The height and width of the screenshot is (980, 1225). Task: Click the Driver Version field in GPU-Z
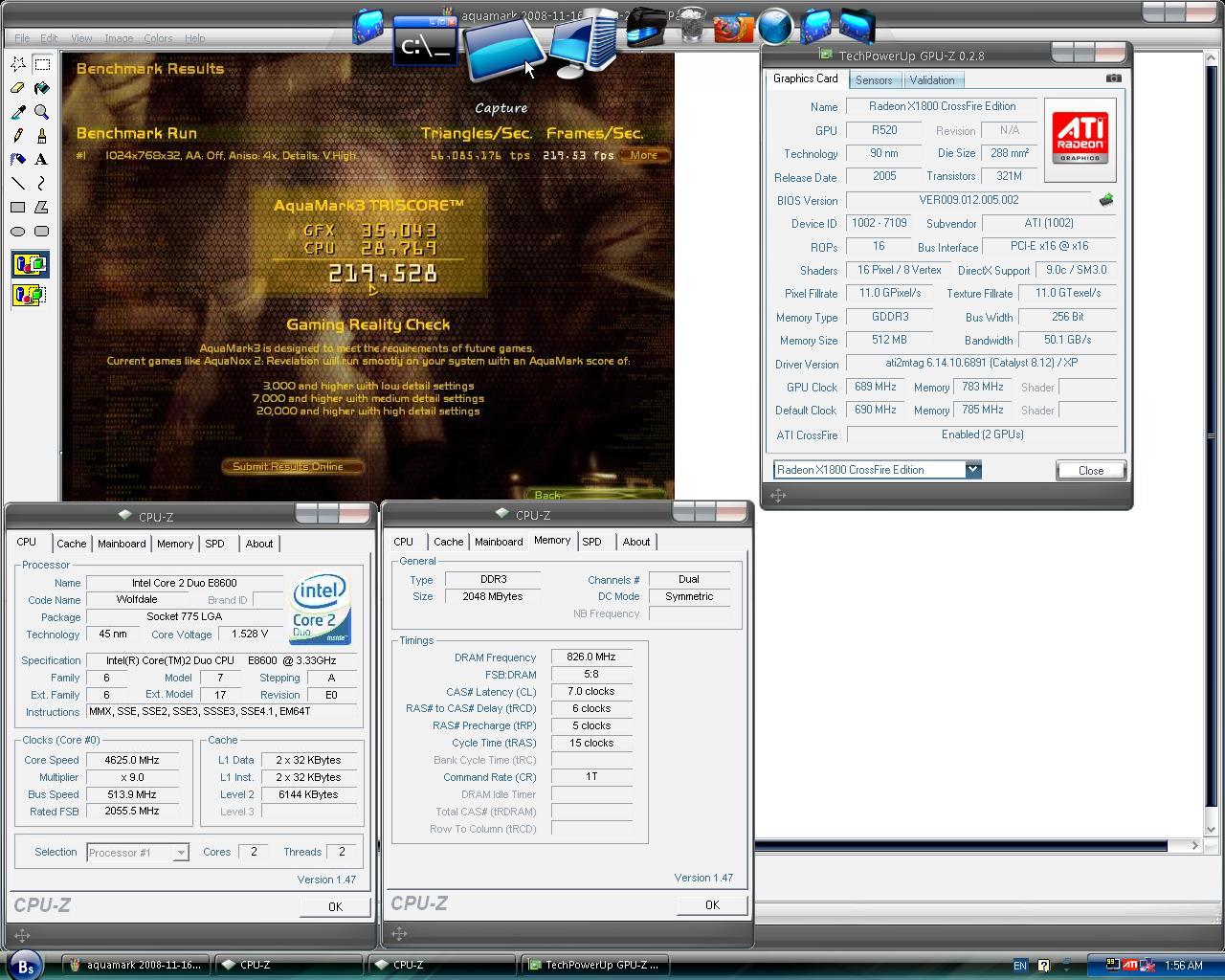point(982,364)
